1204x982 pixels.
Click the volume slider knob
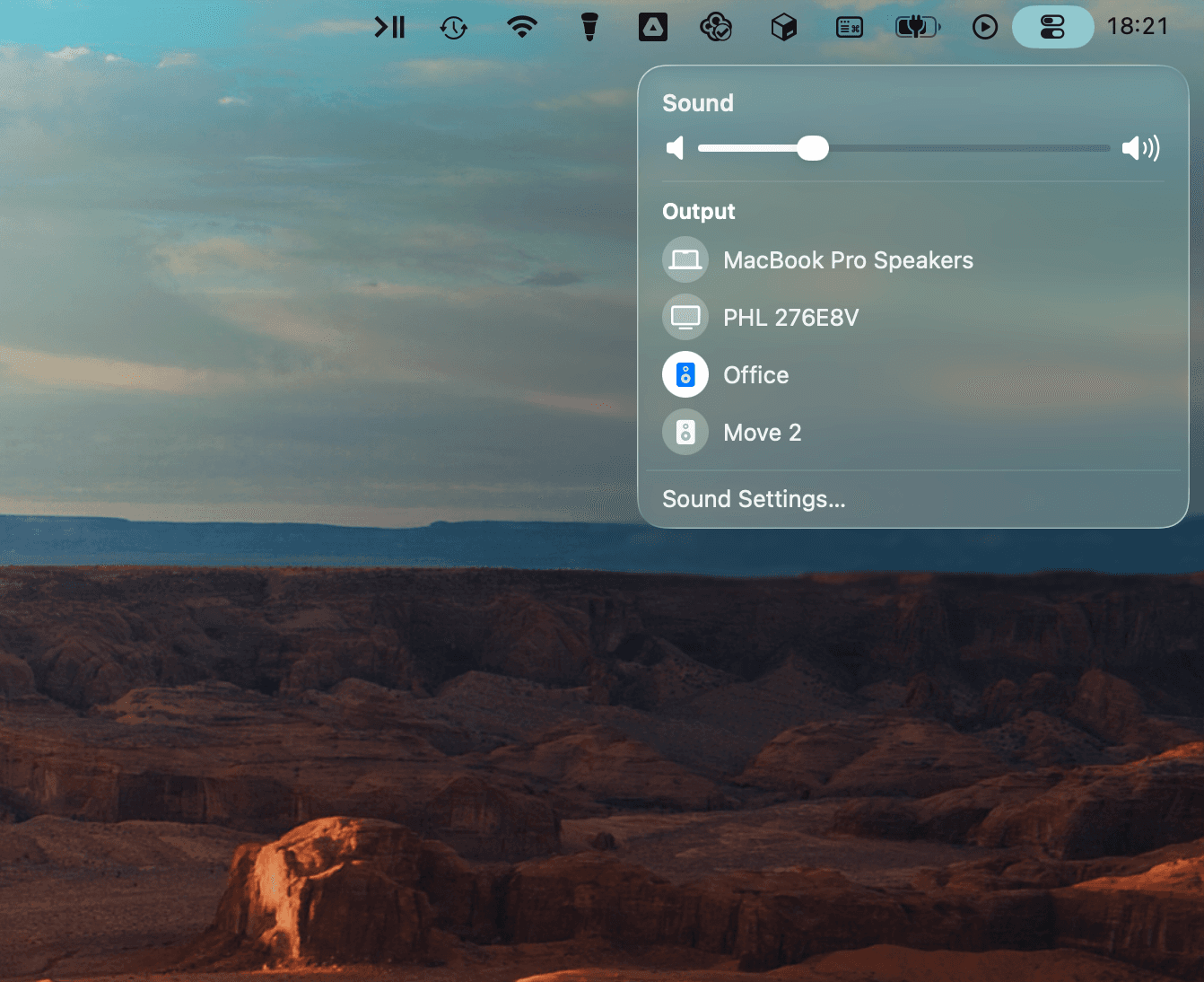813,148
